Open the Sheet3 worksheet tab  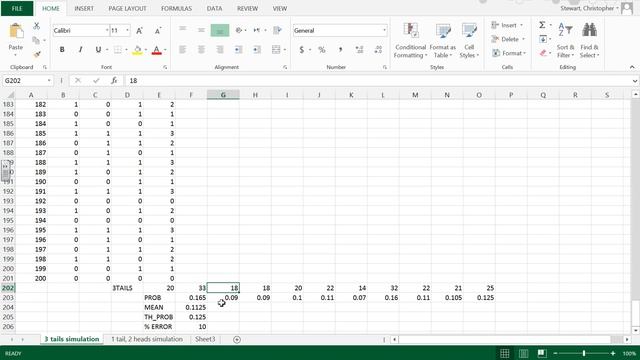tap(205, 339)
